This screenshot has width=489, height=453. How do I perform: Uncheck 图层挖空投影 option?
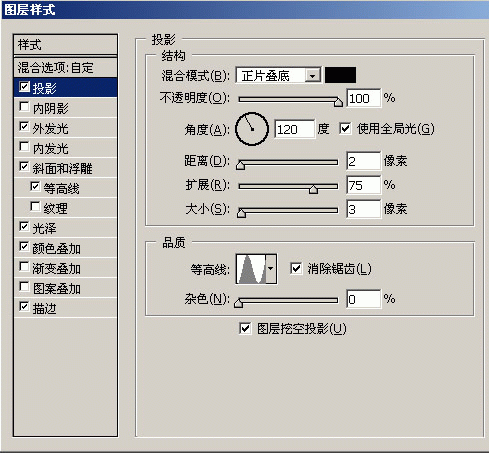[245, 329]
